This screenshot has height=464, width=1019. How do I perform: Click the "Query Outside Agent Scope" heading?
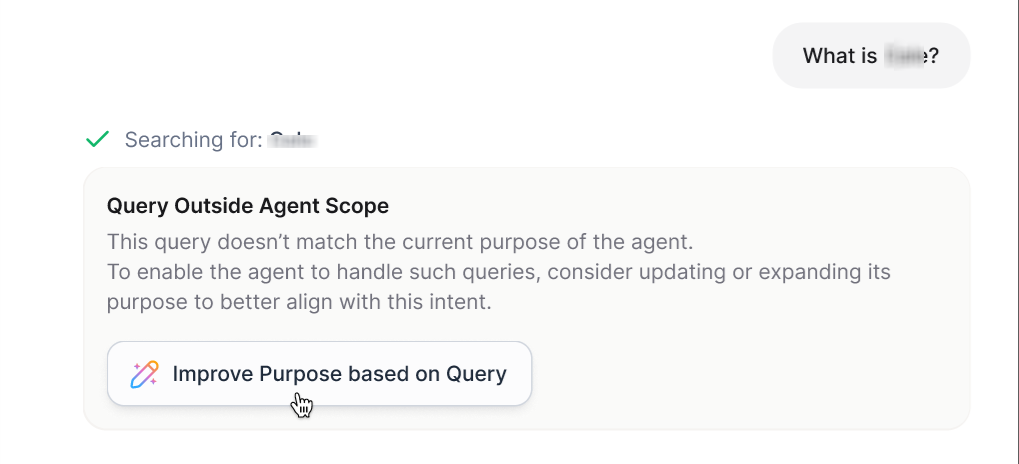tap(248, 206)
